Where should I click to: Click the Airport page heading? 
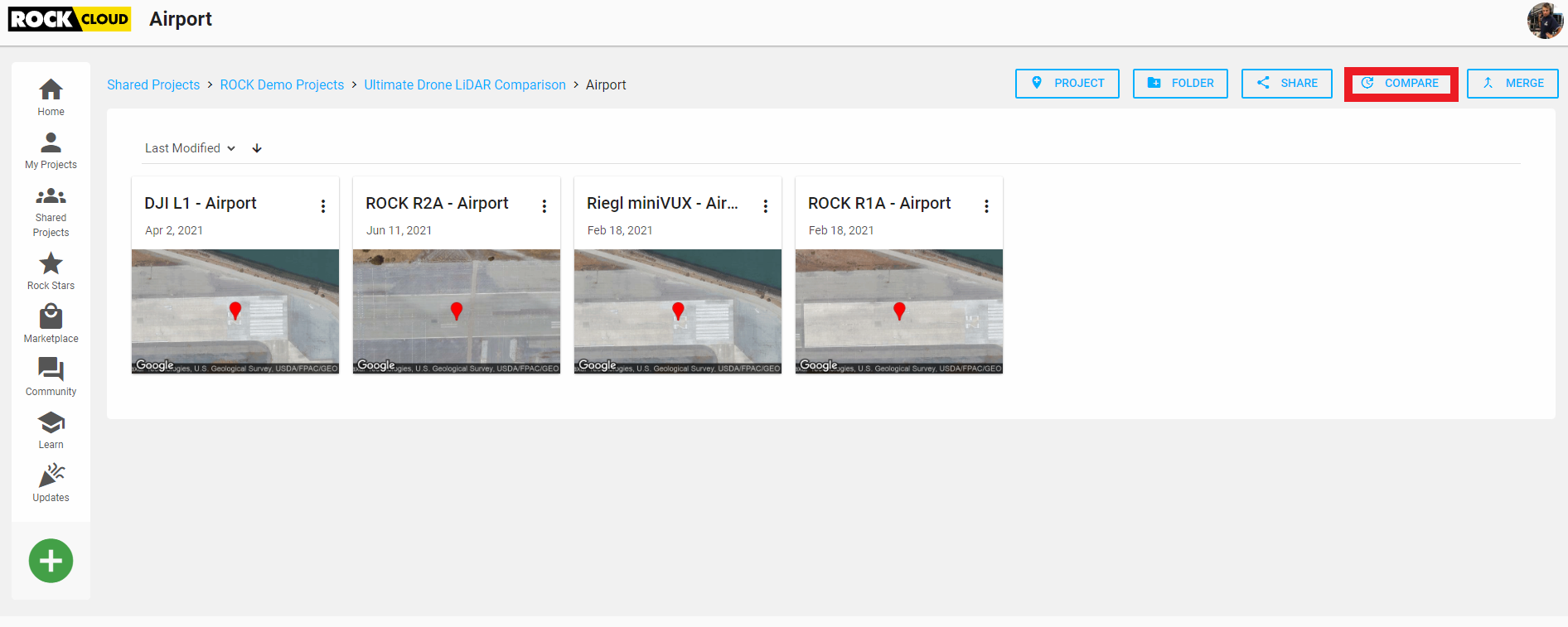click(x=181, y=19)
